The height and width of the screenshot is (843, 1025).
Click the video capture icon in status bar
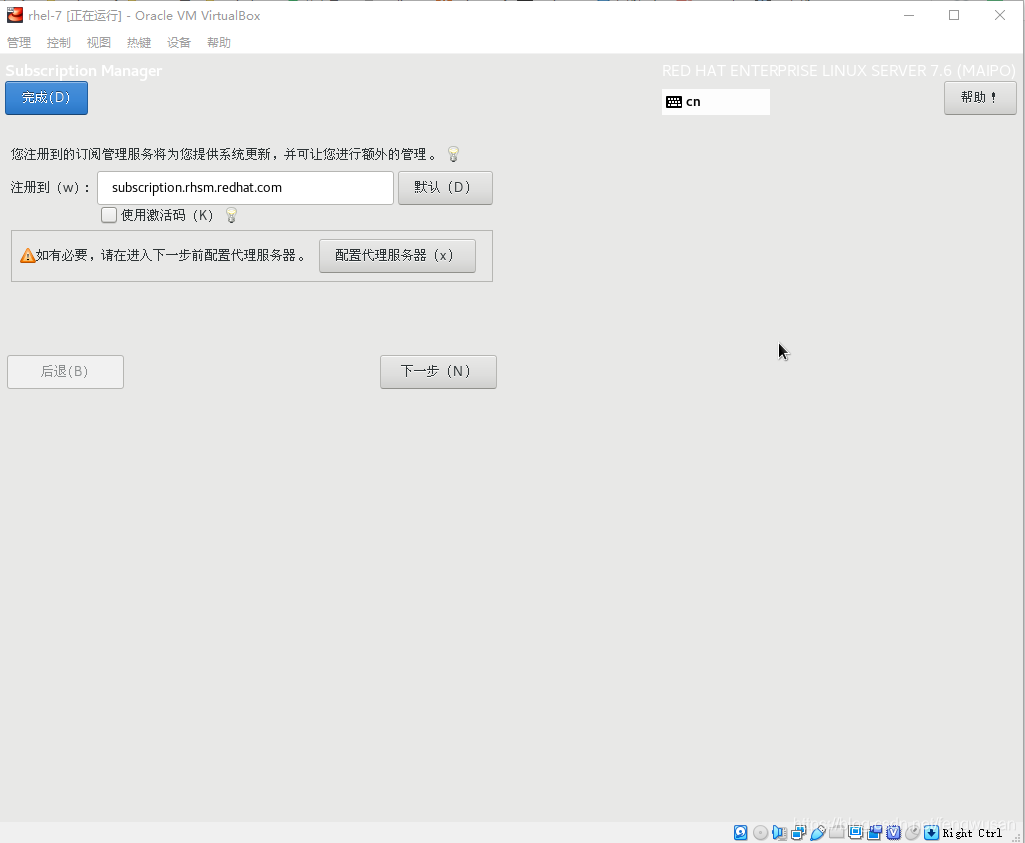click(875, 833)
